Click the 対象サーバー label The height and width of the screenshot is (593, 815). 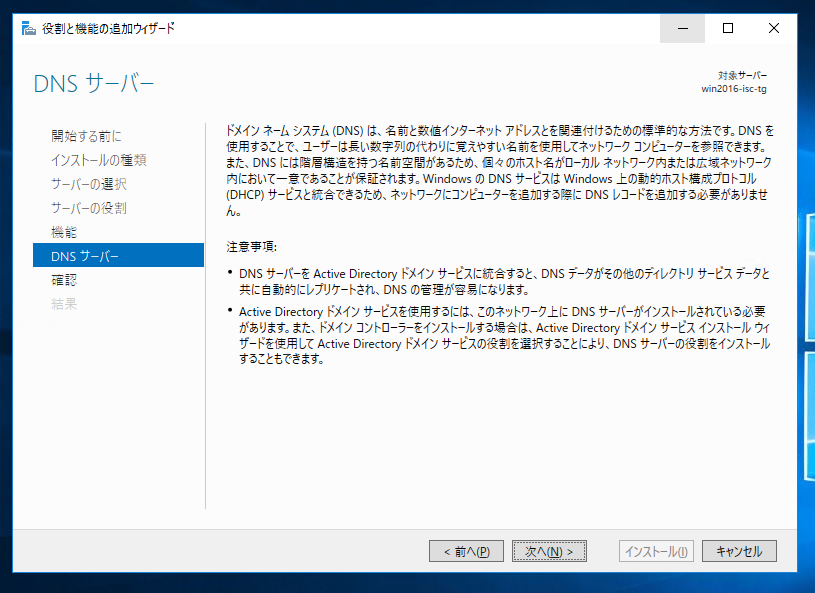pyautogui.click(x=742, y=75)
